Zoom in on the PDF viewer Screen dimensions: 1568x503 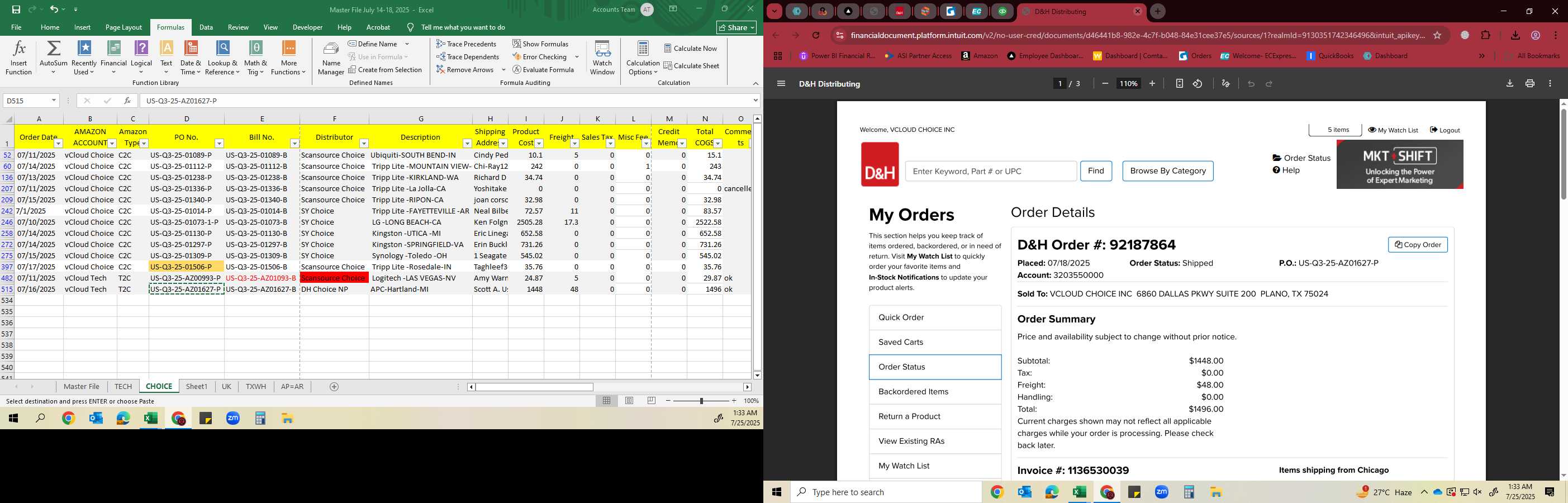click(x=1152, y=83)
